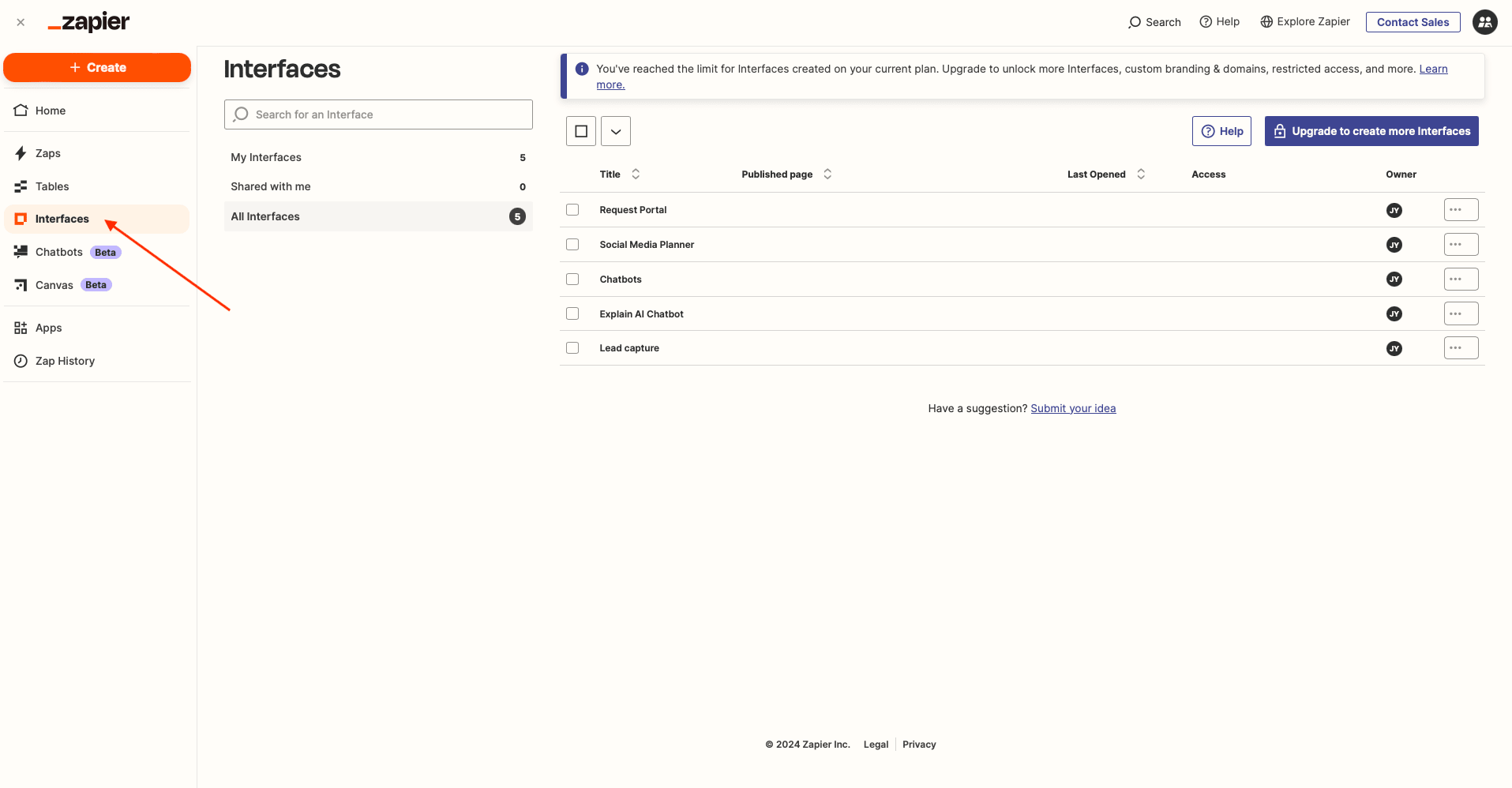This screenshot has width=1512, height=788.
Task: Select Tables from the sidebar
Action: (52, 186)
